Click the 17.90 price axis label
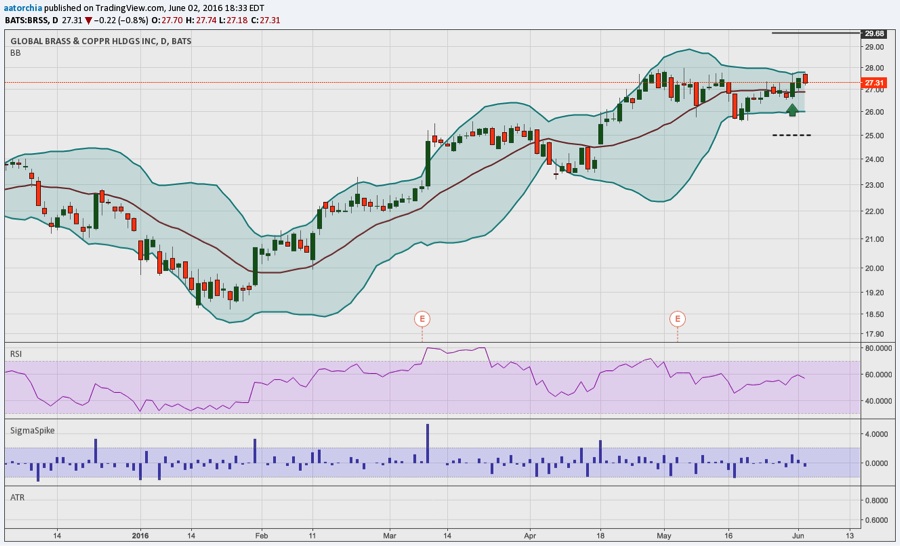The height and width of the screenshot is (546, 900). click(x=874, y=334)
